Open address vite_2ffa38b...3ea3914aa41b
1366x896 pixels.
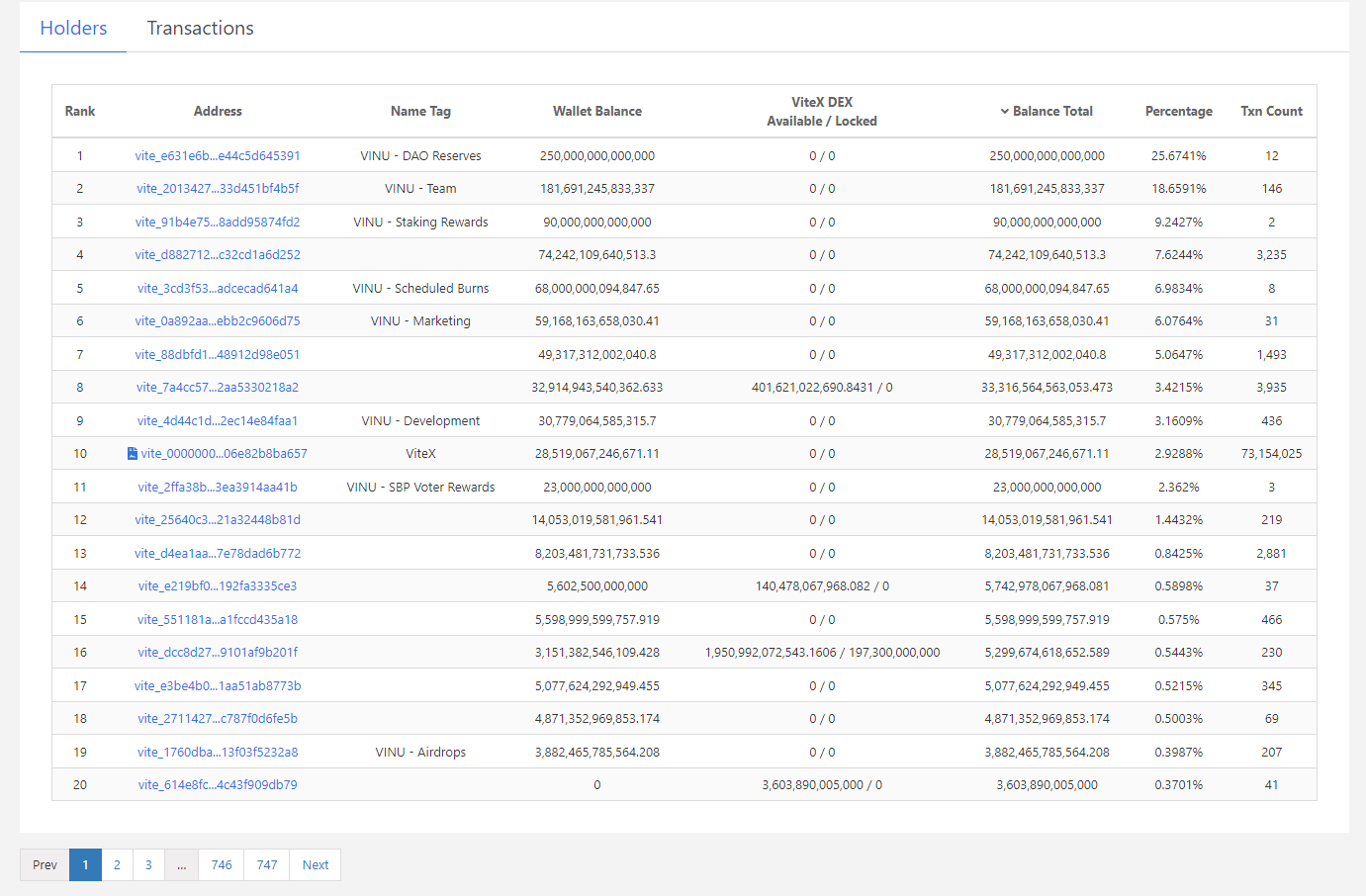(218, 488)
